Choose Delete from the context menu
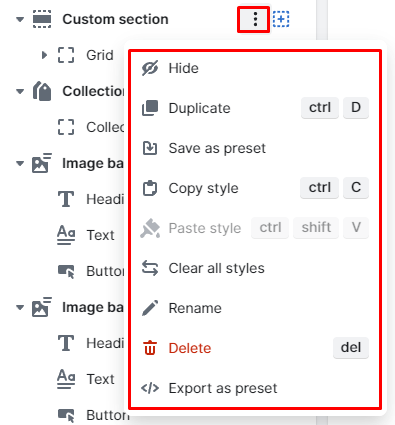The image size is (395, 425). click(255, 348)
